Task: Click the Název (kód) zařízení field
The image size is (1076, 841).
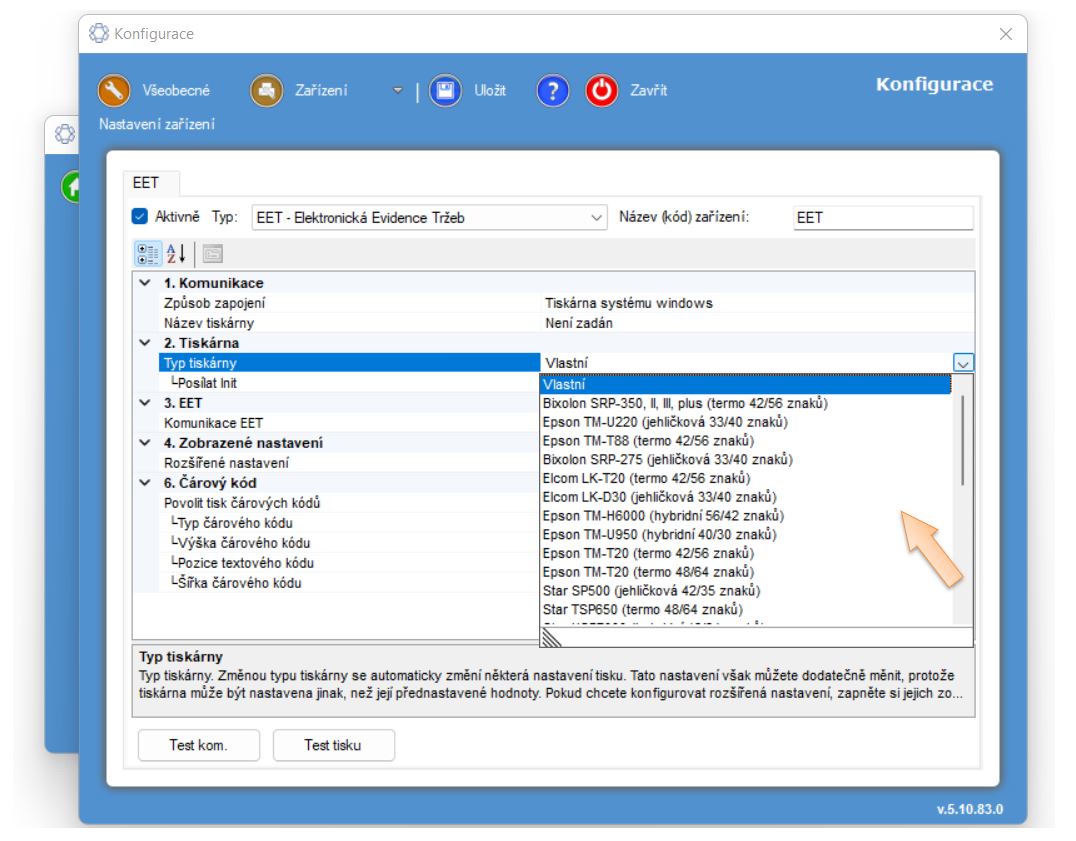Action: pyautogui.click(x=882, y=218)
